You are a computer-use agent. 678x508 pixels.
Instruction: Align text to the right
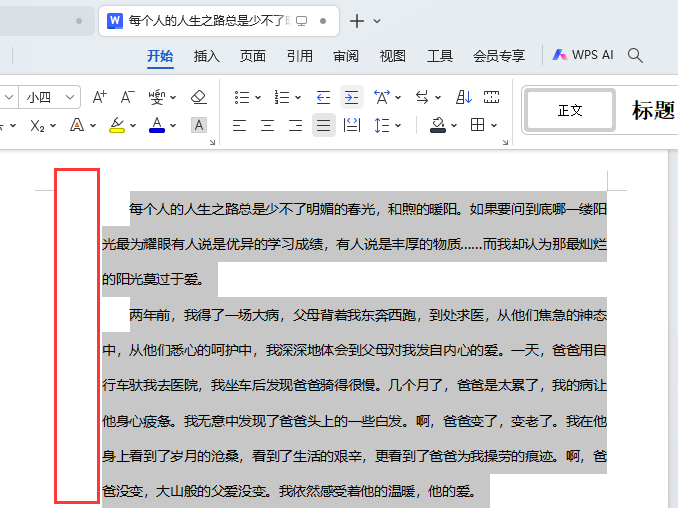click(295, 125)
